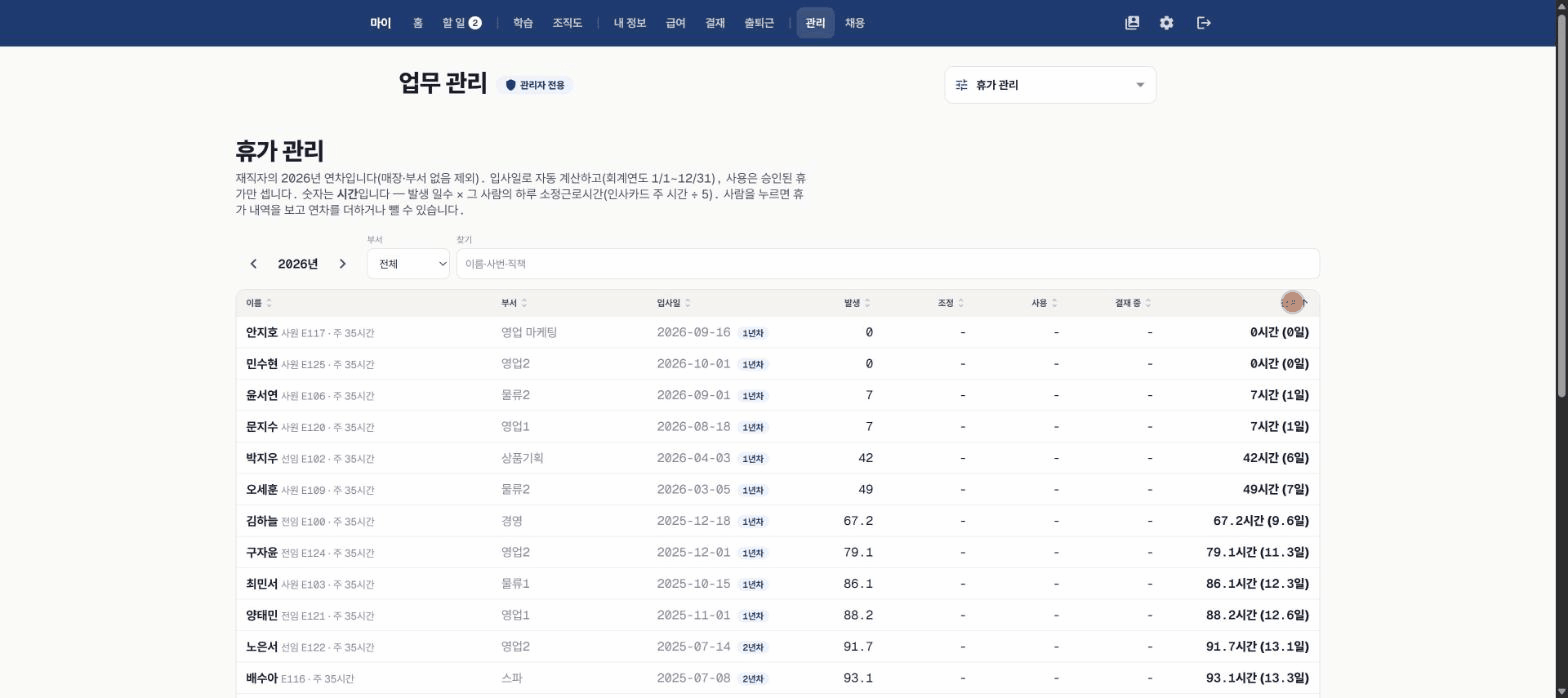This screenshot has height=698, width=1568.
Task: Open settings via the gear icon
Action: tap(1166, 23)
